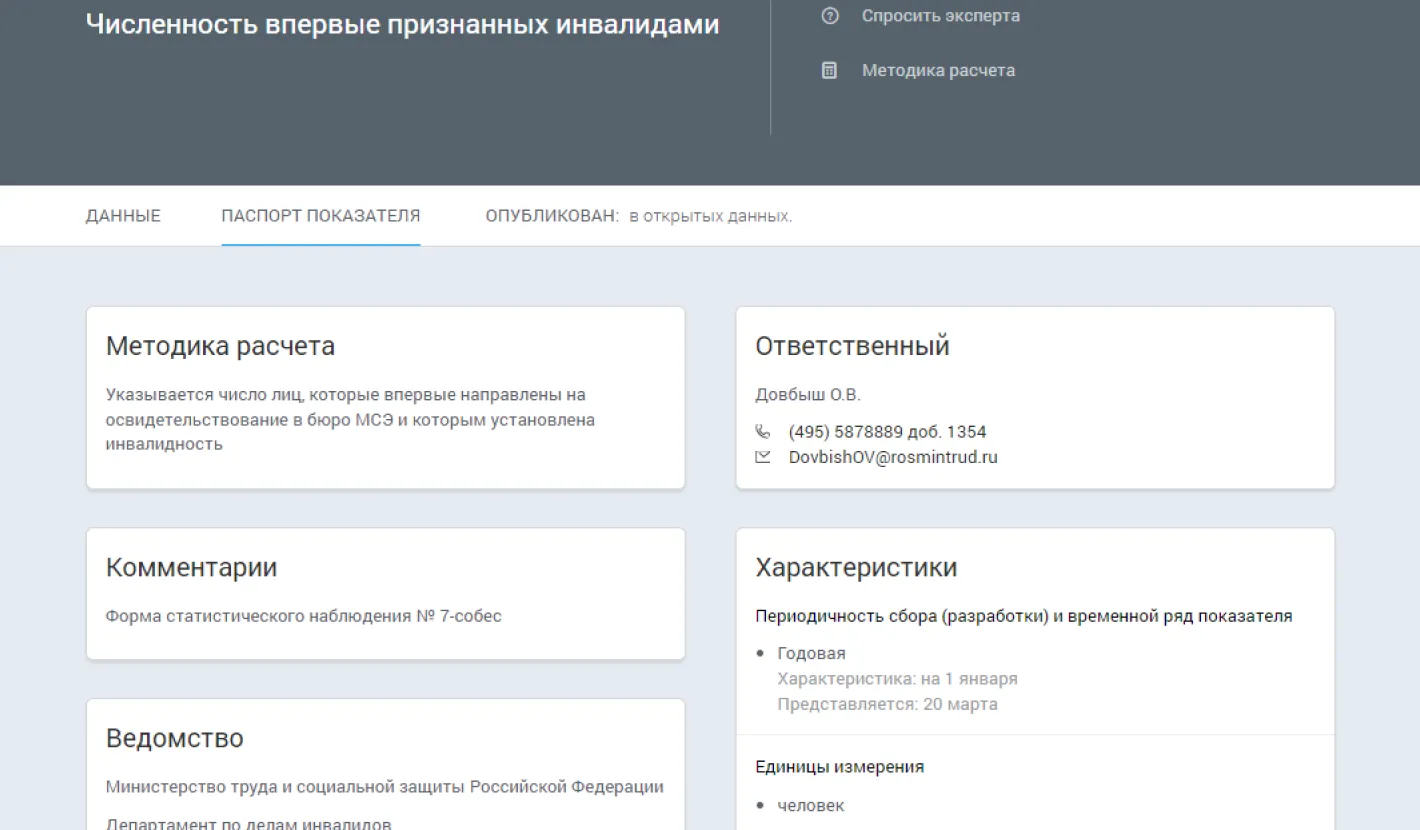The image size is (1420, 830).
Task: Click the phone icon in Ответственный card
Action: coord(763,432)
